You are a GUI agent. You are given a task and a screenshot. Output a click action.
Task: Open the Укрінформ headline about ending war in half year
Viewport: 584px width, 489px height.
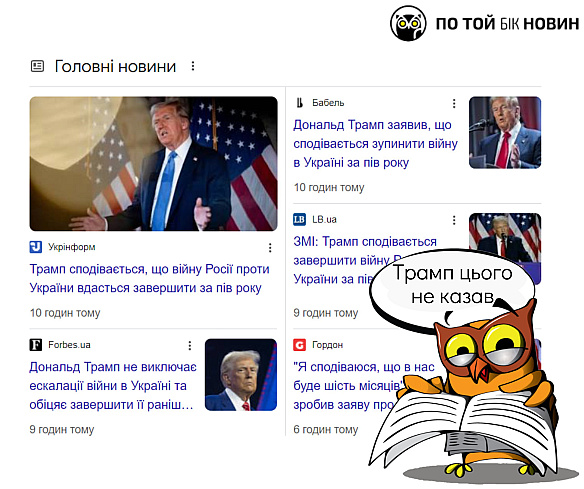point(149,279)
